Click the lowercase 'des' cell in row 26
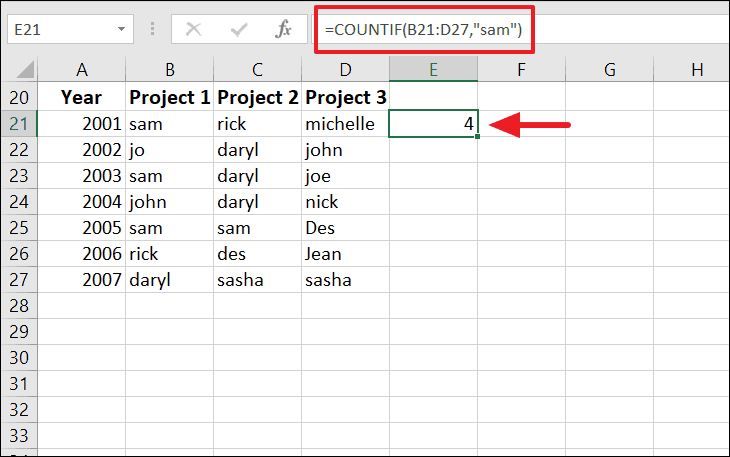Screen dimensions: 730x457 [x=257, y=254]
